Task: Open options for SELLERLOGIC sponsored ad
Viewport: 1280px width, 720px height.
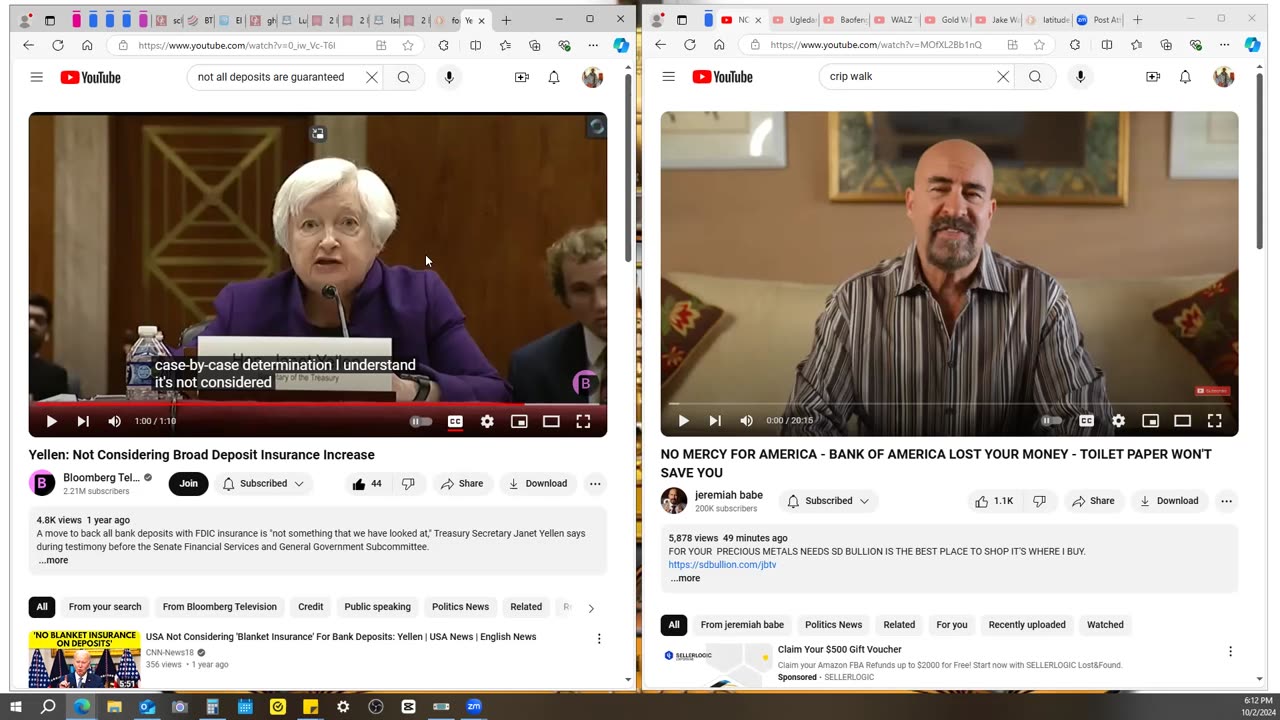Action: point(1230,651)
